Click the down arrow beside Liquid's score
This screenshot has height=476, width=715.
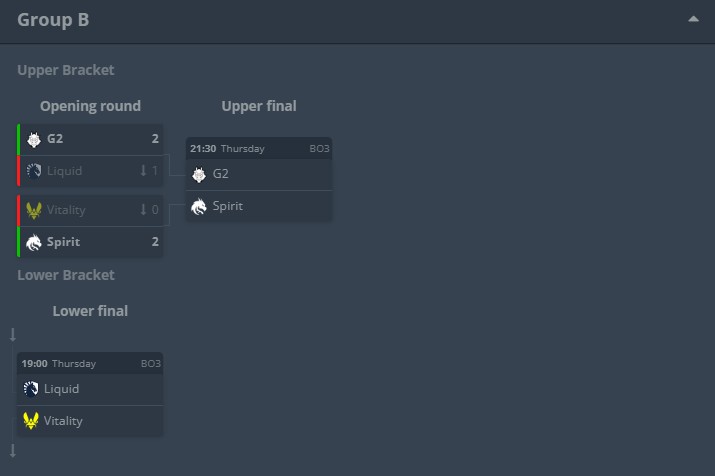click(x=143, y=171)
